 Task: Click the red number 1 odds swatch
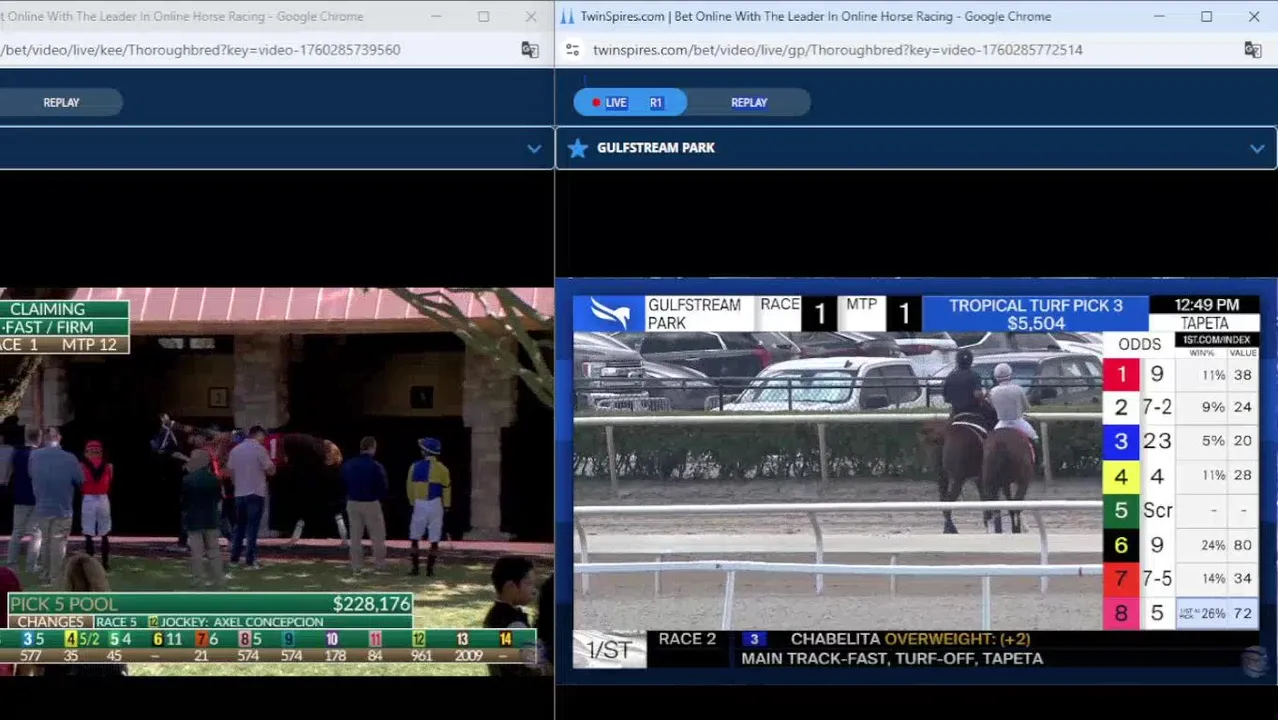point(1121,375)
